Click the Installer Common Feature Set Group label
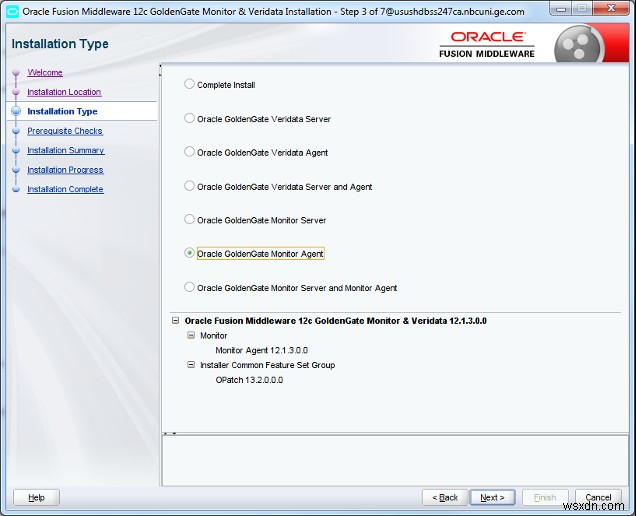The width and height of the screenshot is (636, 516). click(x=268, y=365)
